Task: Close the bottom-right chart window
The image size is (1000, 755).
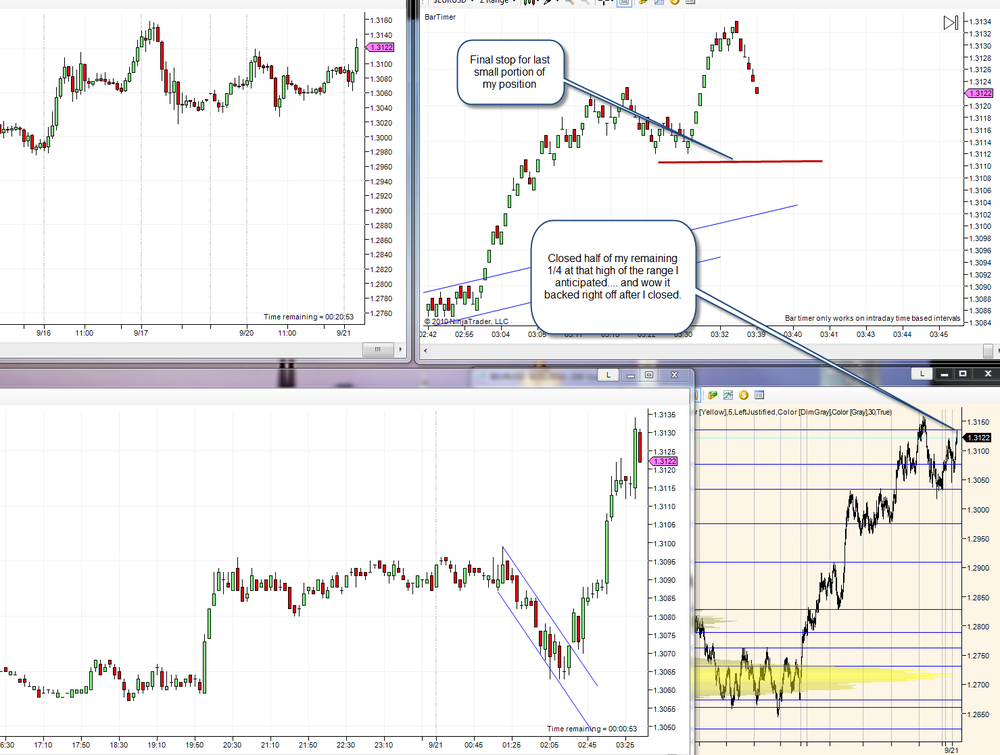Action: pos(987,374)
